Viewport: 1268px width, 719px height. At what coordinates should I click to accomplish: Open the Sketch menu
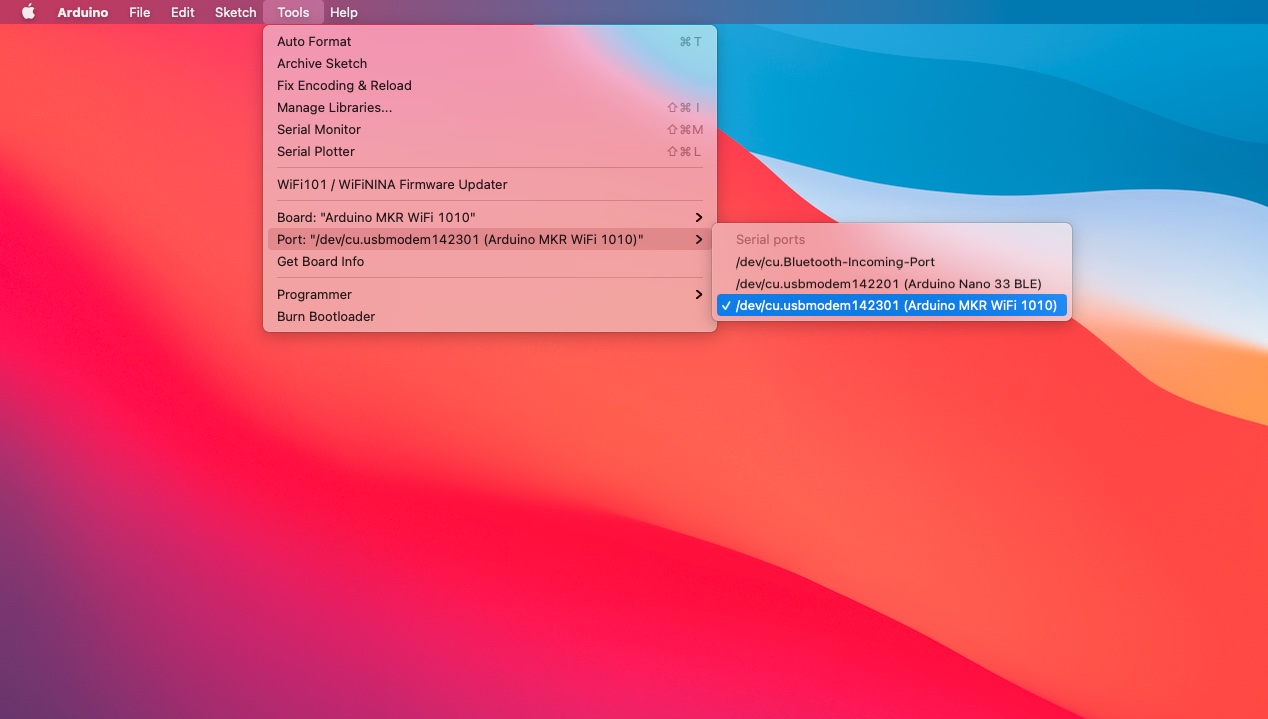[x=235, y=12]
